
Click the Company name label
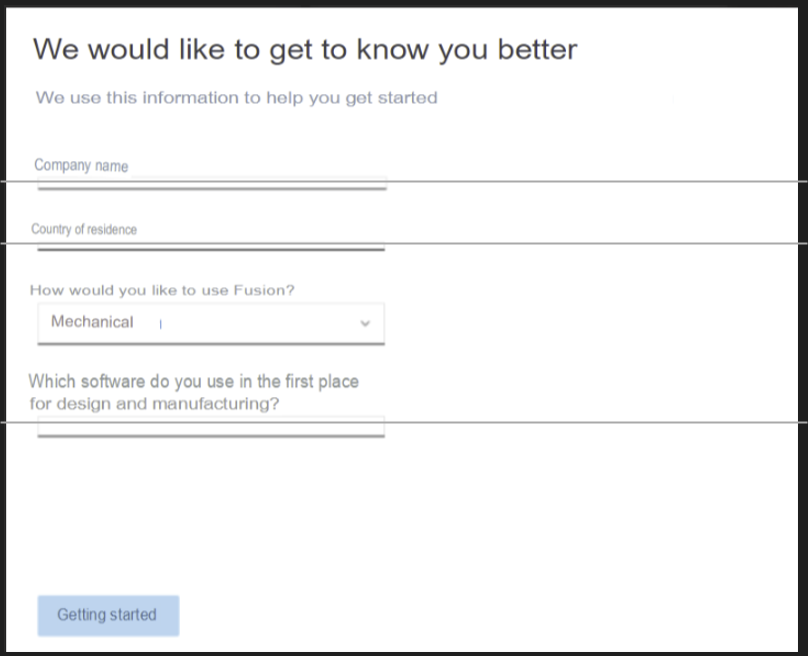coord(80,165)
